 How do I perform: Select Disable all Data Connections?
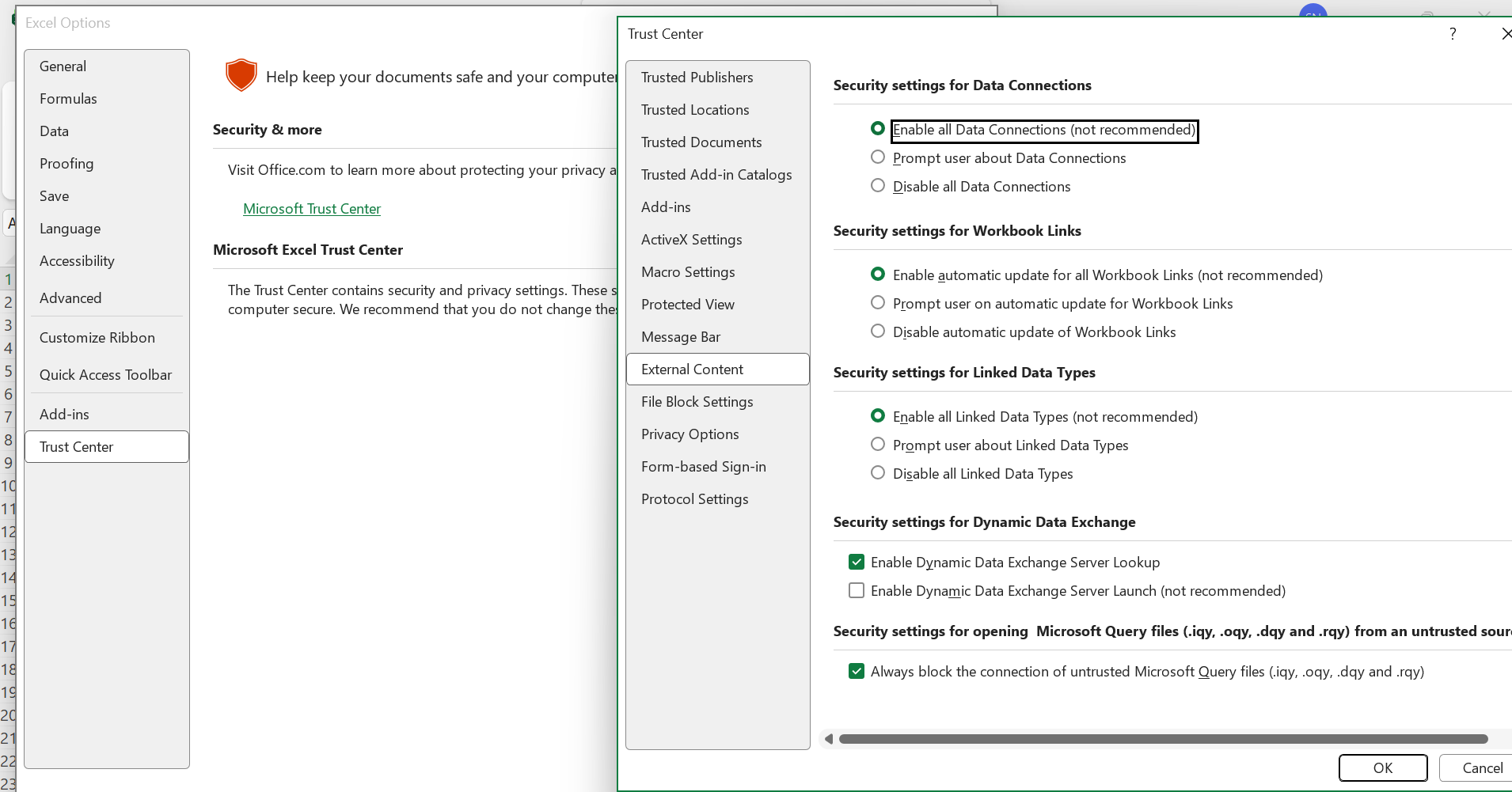878,185
